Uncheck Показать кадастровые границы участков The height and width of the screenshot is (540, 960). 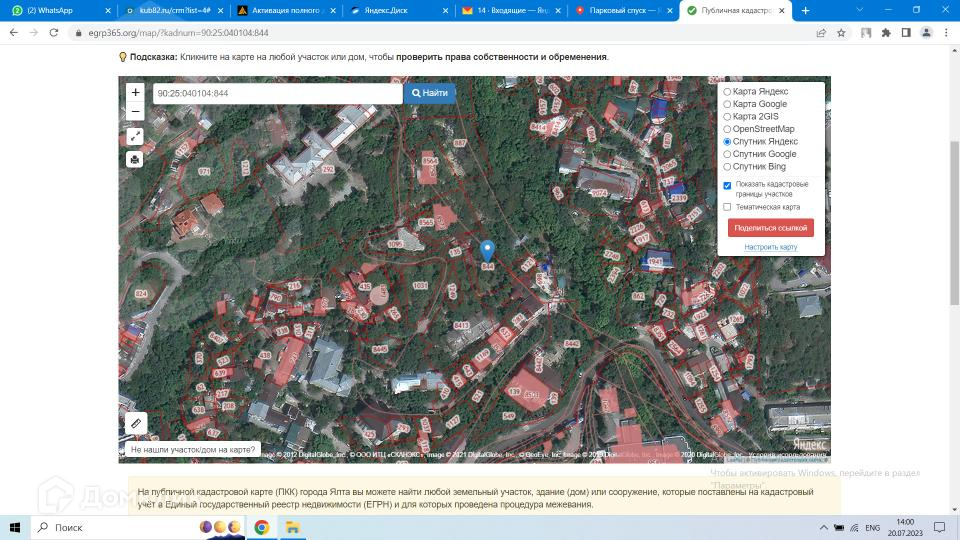tap(727, 185)
